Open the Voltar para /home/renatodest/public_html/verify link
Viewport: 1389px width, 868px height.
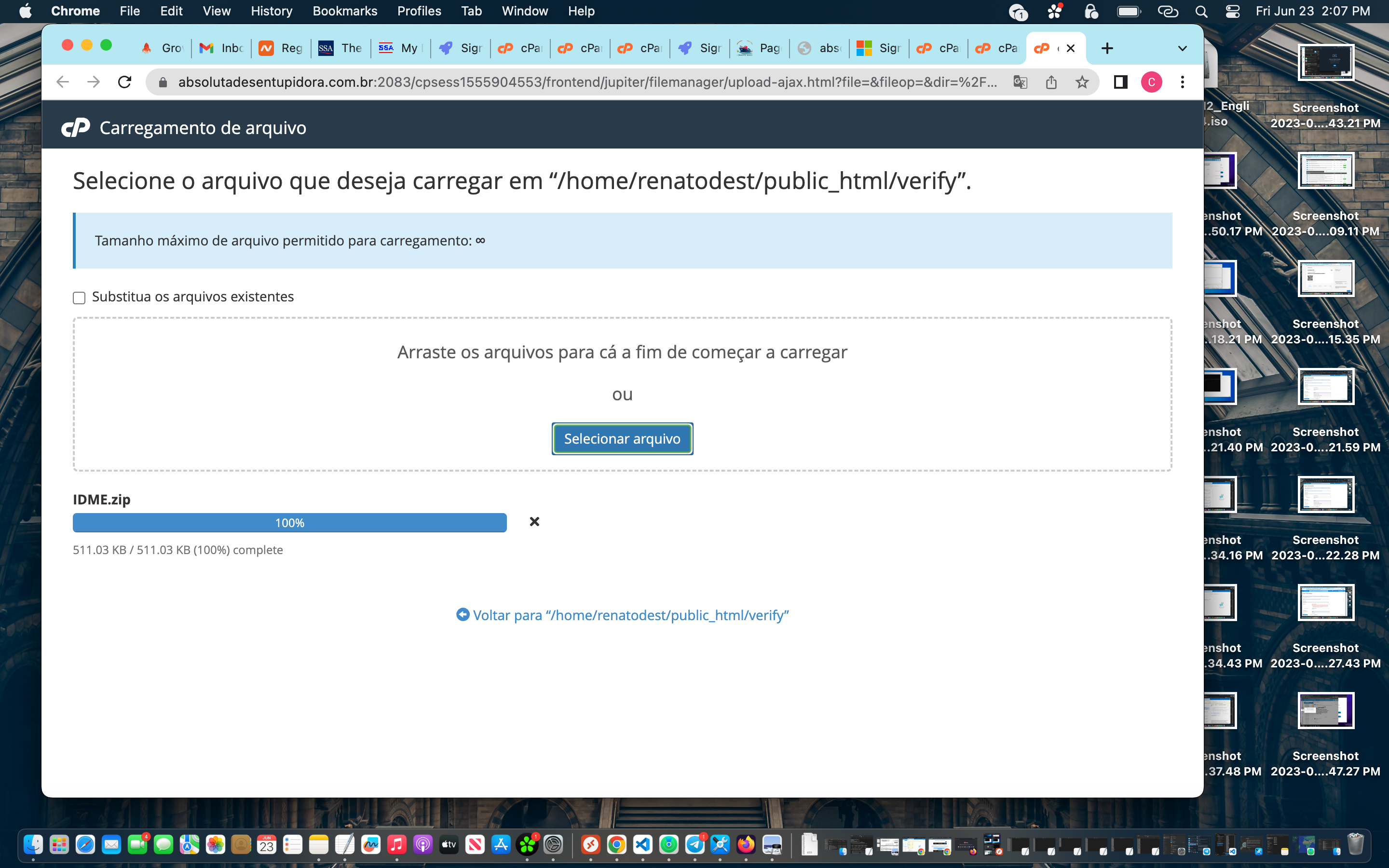[622, 615]
